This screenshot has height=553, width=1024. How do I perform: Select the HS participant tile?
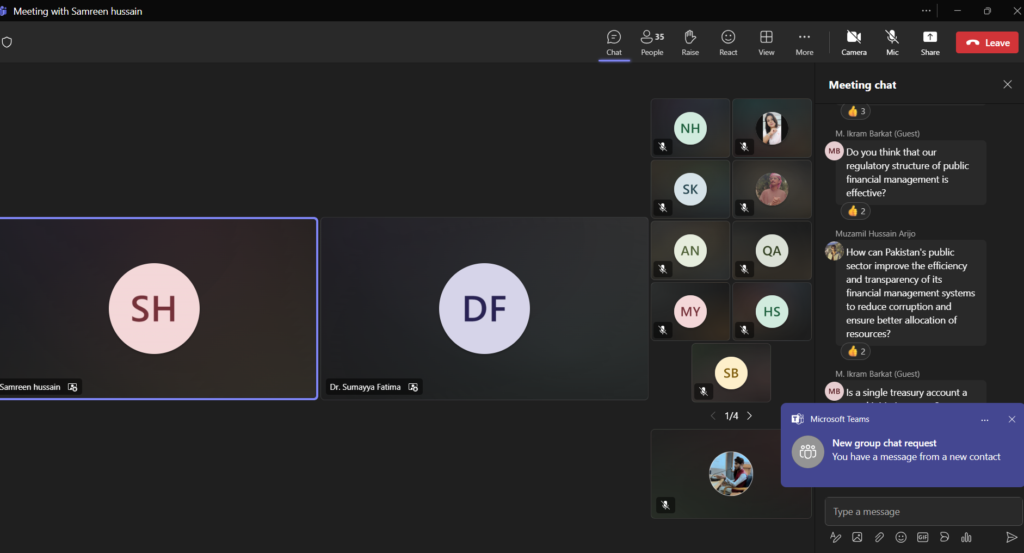click(772, 311)
